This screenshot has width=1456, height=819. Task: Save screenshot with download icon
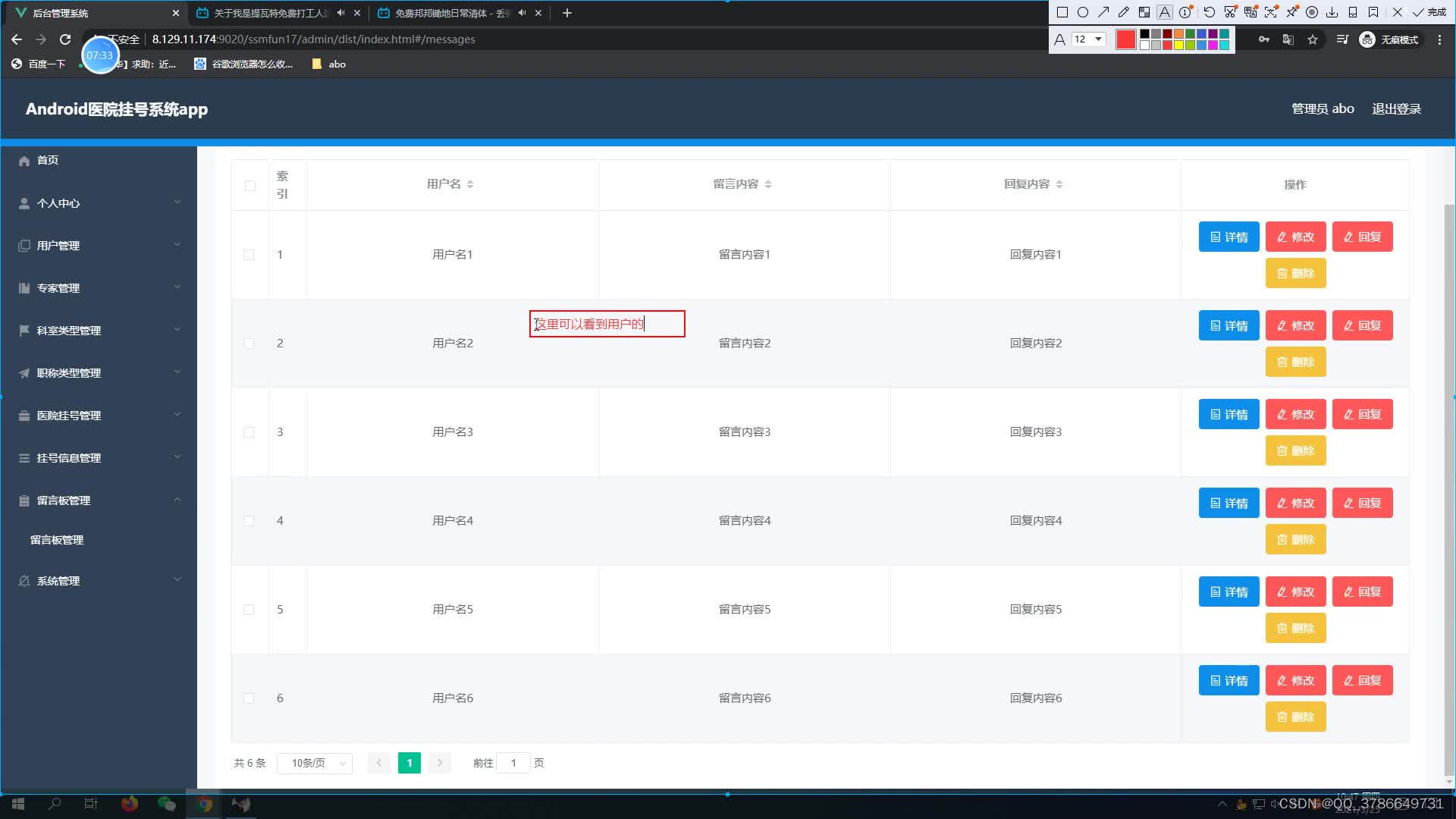pyautogui.click(x=1332, y=12)
